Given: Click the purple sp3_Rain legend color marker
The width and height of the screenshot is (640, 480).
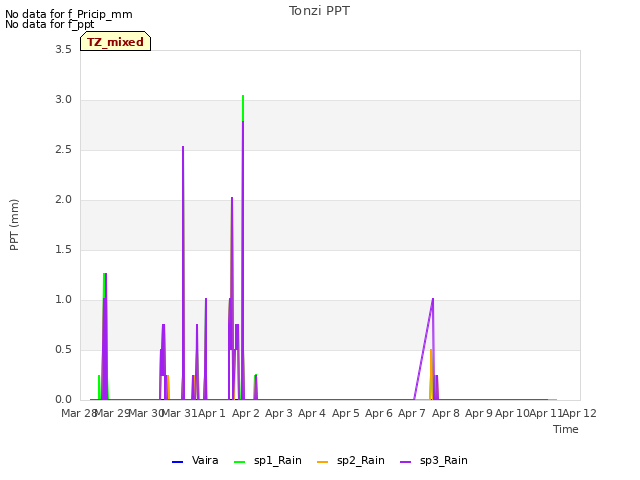Looking at the screenshot, I should click(x=405, y=462).
